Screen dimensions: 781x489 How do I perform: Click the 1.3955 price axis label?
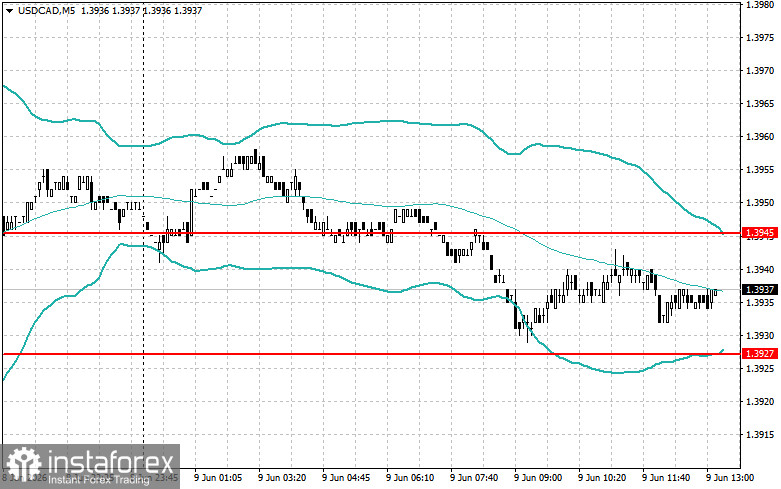tap(760, 170)
